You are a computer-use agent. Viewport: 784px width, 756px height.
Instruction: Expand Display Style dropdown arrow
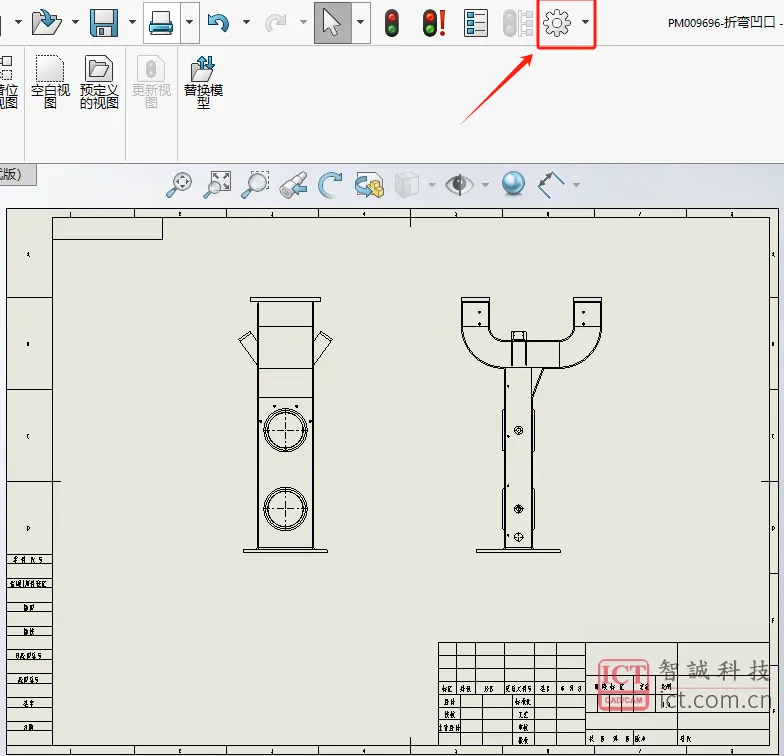point(432,185)
